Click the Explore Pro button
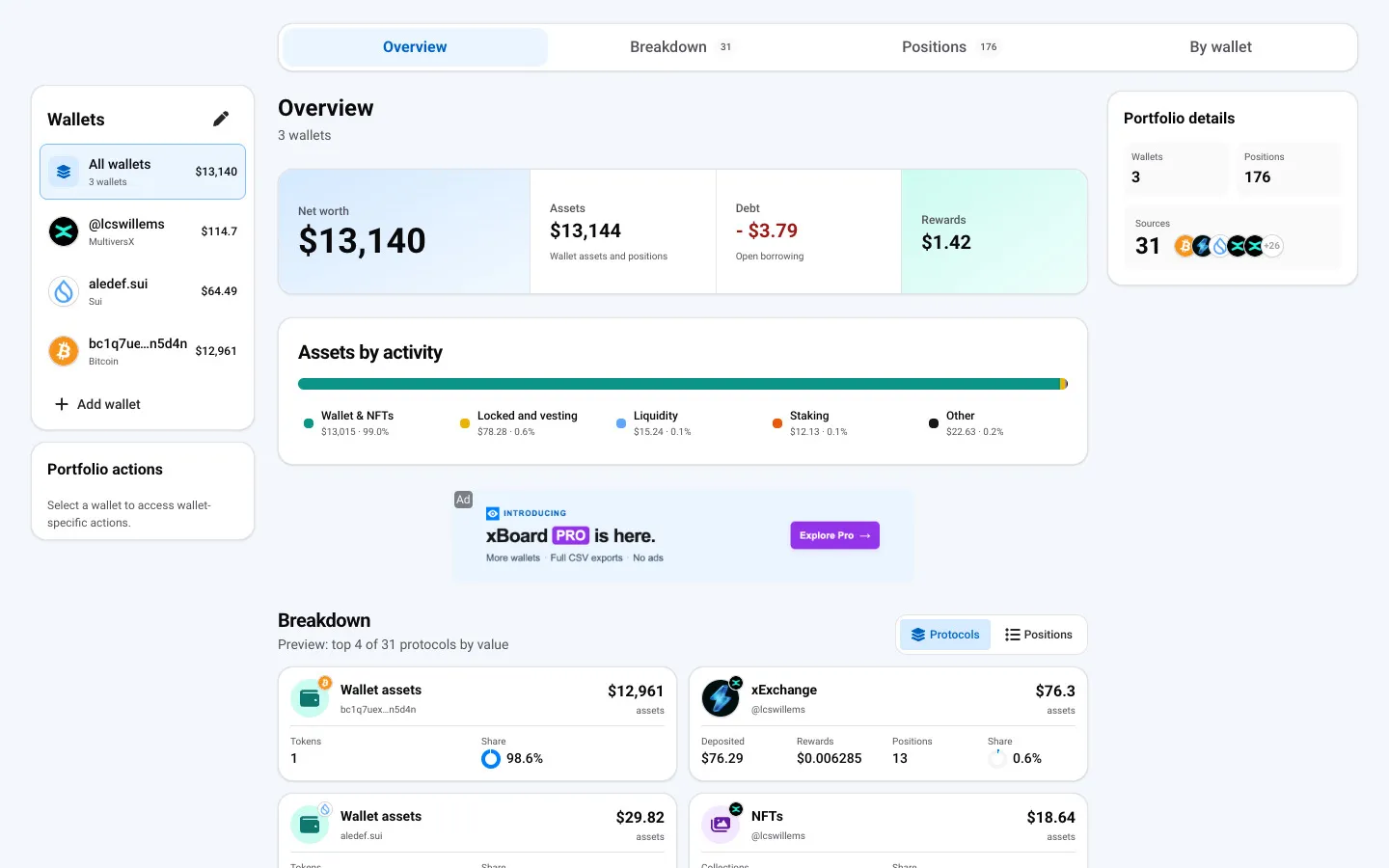1389x868 pixels. tap(835, 535)
